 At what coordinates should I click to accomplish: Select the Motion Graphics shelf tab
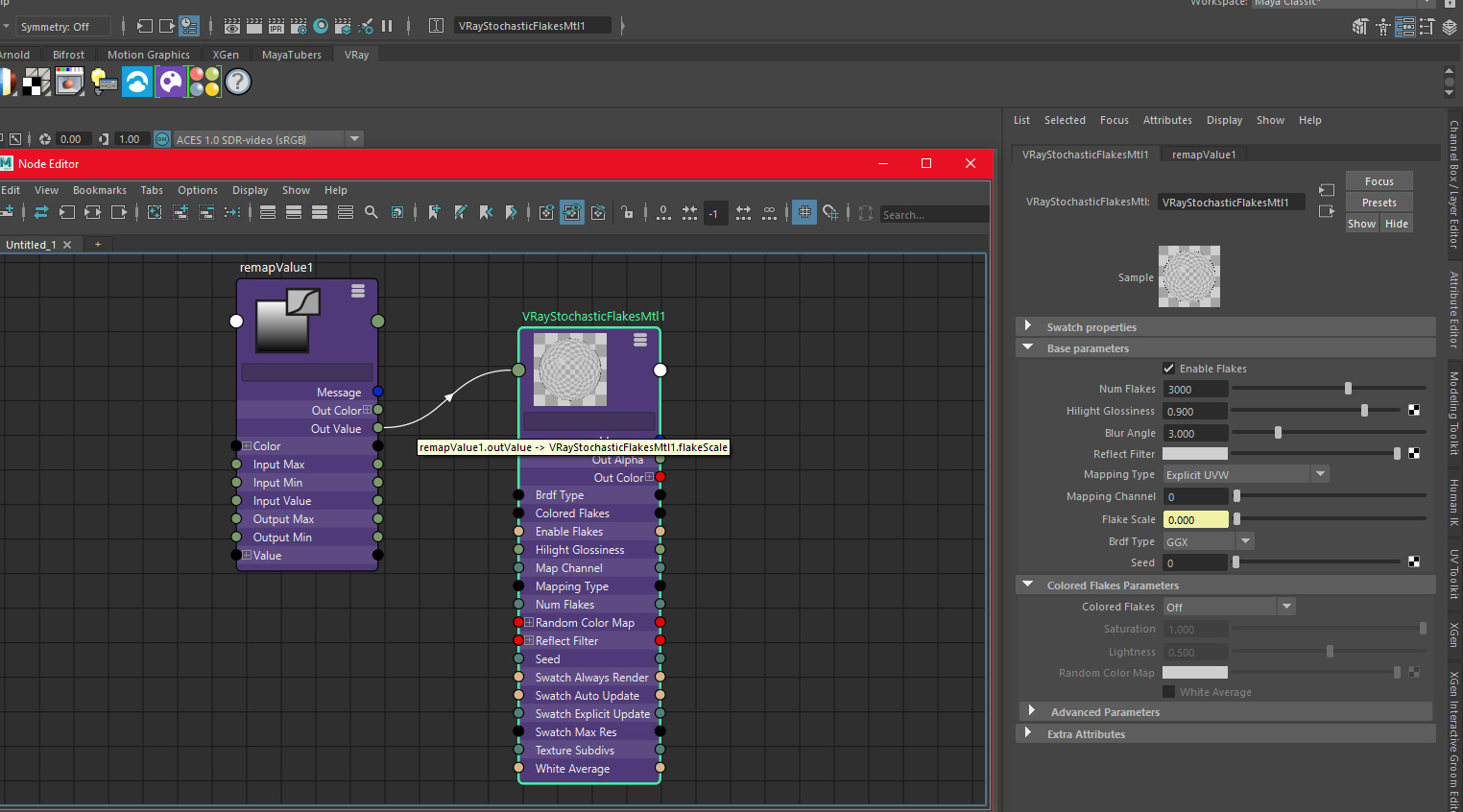click(x=149, y=55)
